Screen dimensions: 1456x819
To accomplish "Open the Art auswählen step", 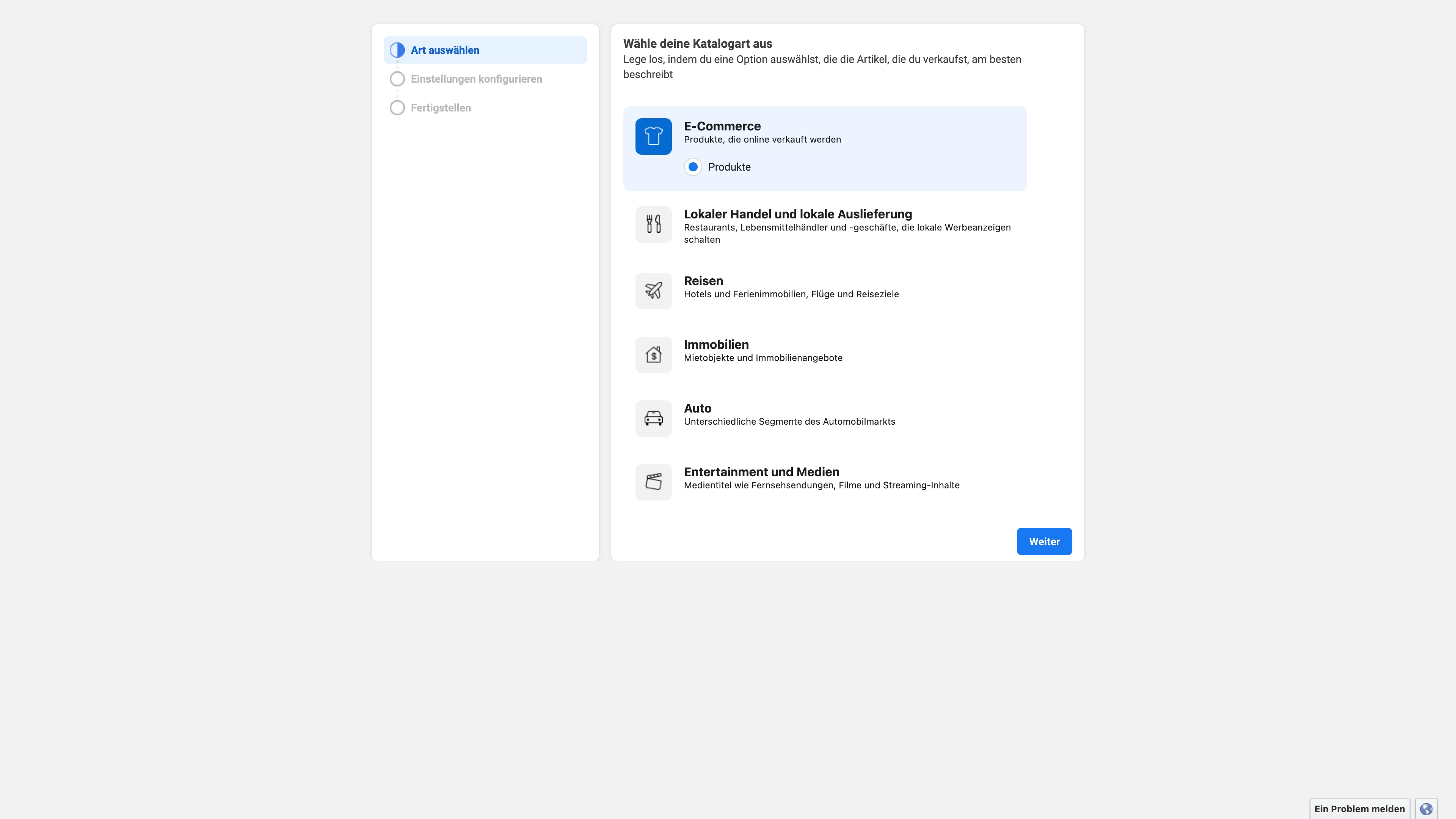I will (x=445, y=50).
